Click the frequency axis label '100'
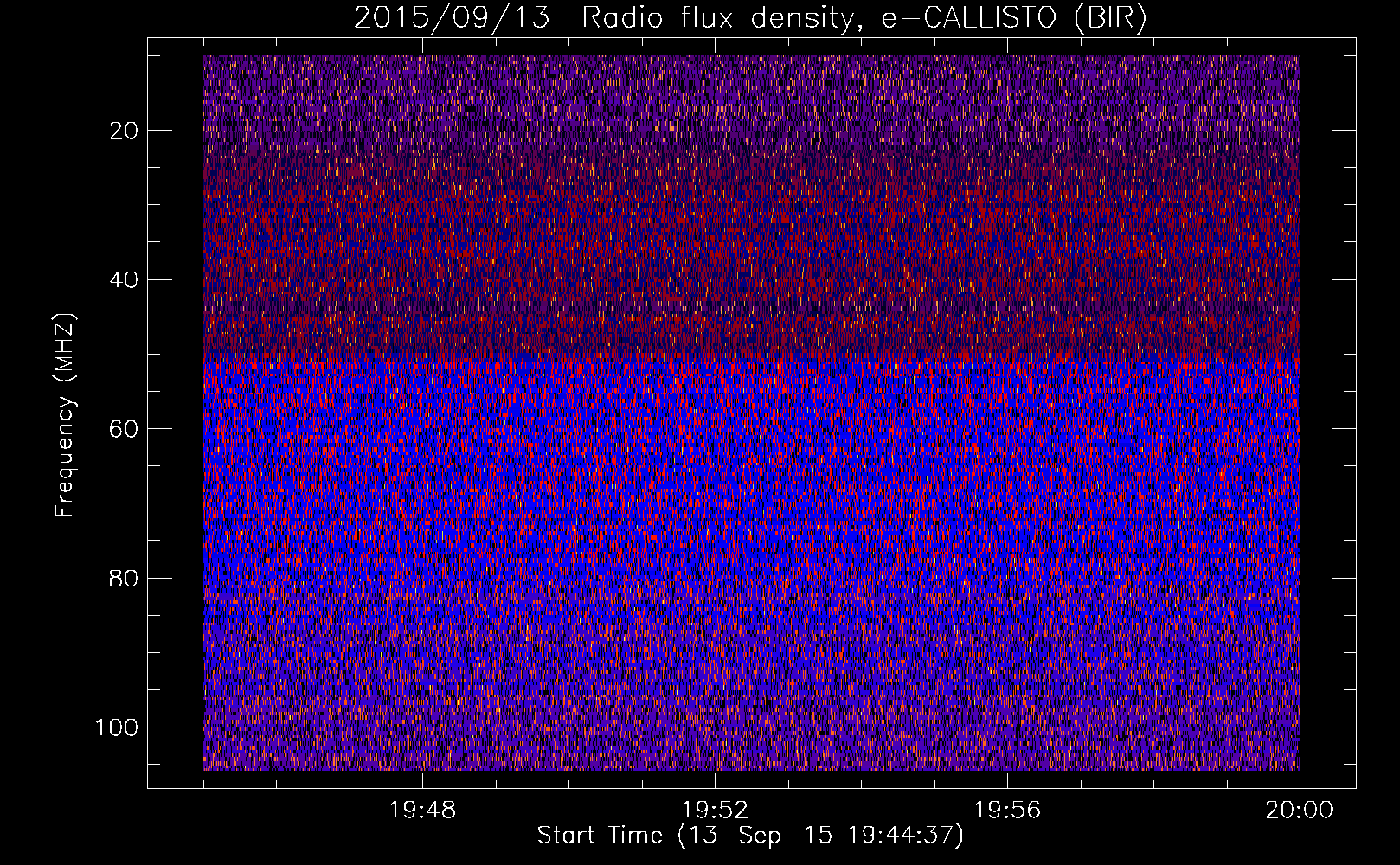Screen dimensions: 1400x865 117,727
